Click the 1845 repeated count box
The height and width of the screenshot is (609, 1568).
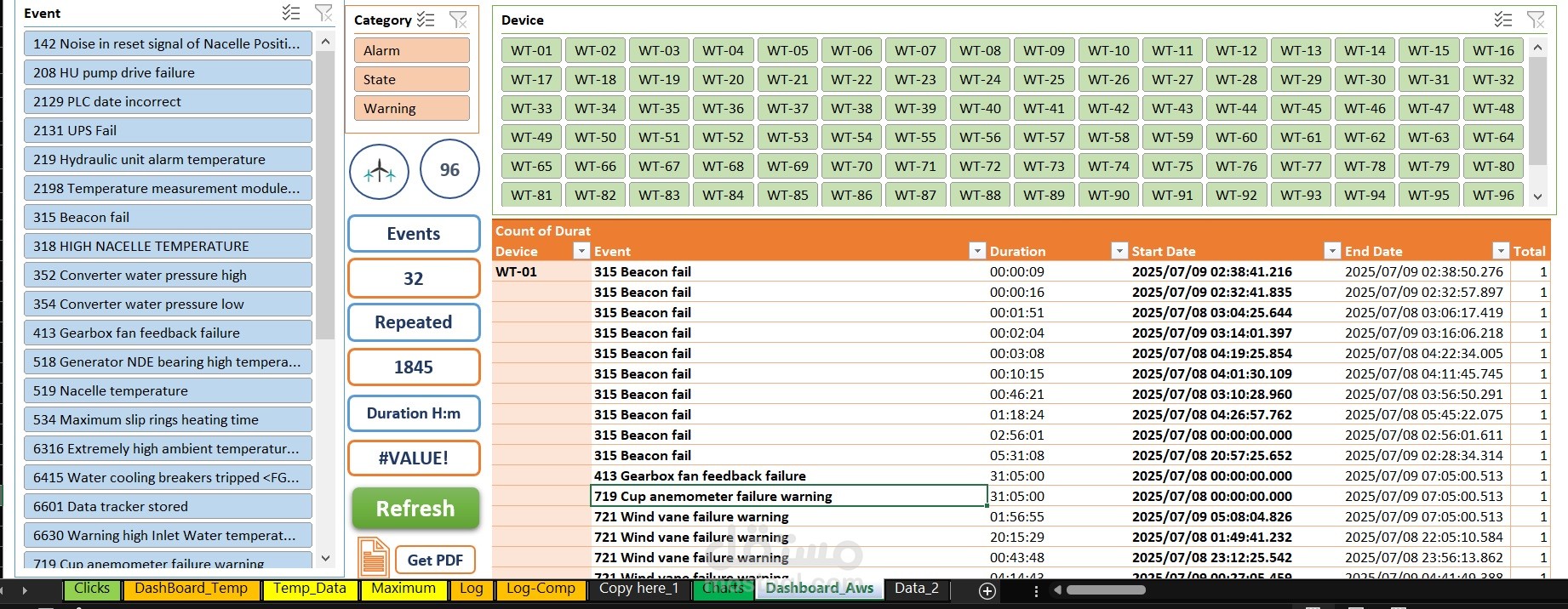coord(414,367)
